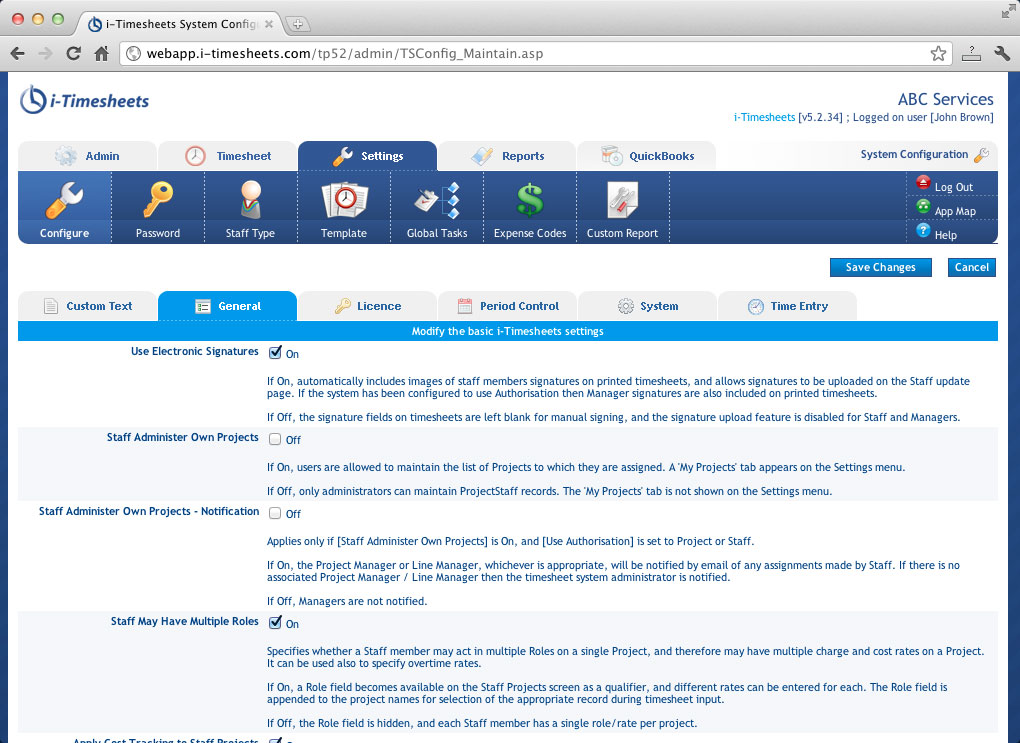The width and height of the screenshot is (1020, 743).
Task: Click the App Map link text
Action: tap(955, 211)
